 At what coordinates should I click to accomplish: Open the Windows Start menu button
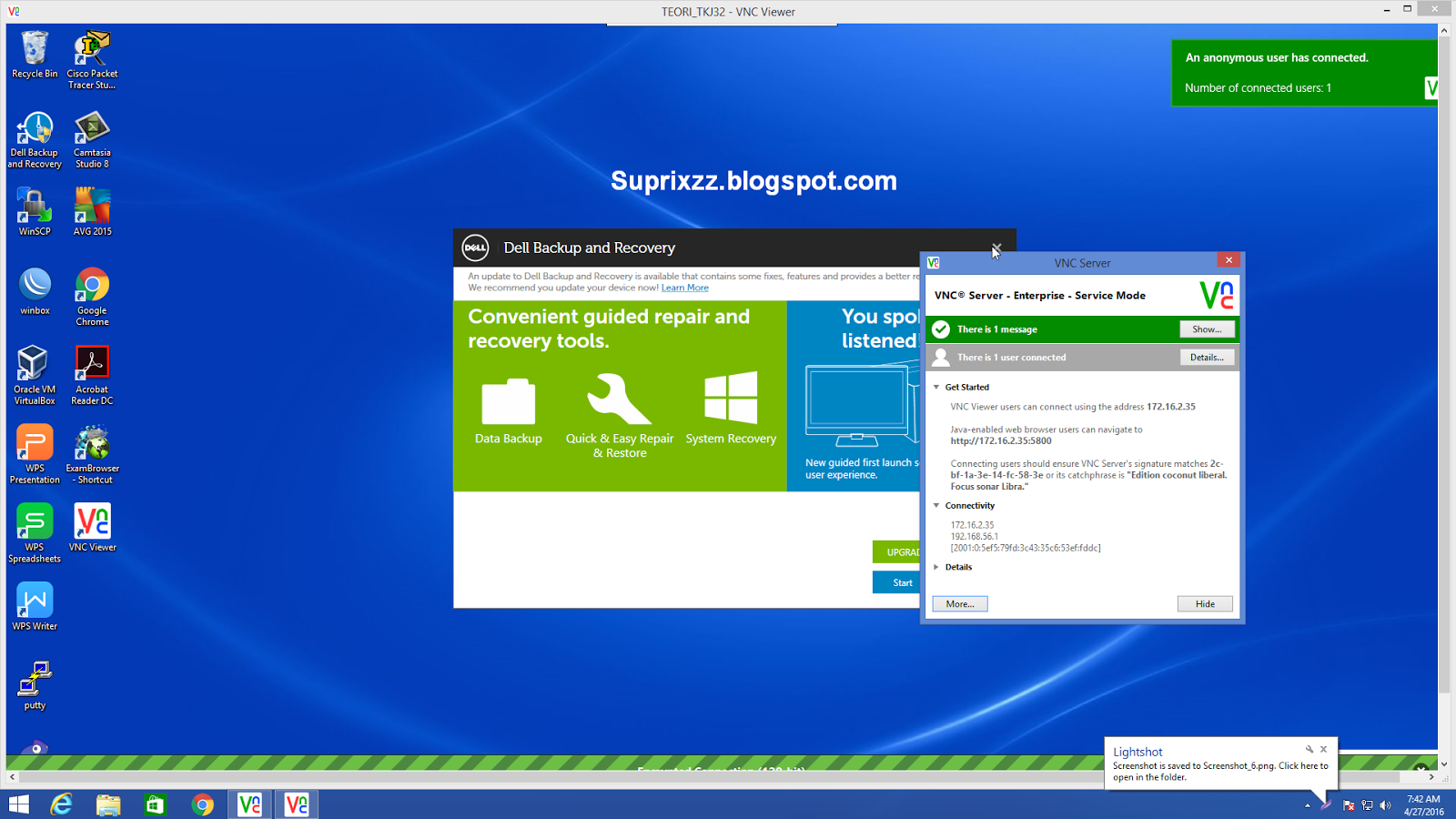18,804
